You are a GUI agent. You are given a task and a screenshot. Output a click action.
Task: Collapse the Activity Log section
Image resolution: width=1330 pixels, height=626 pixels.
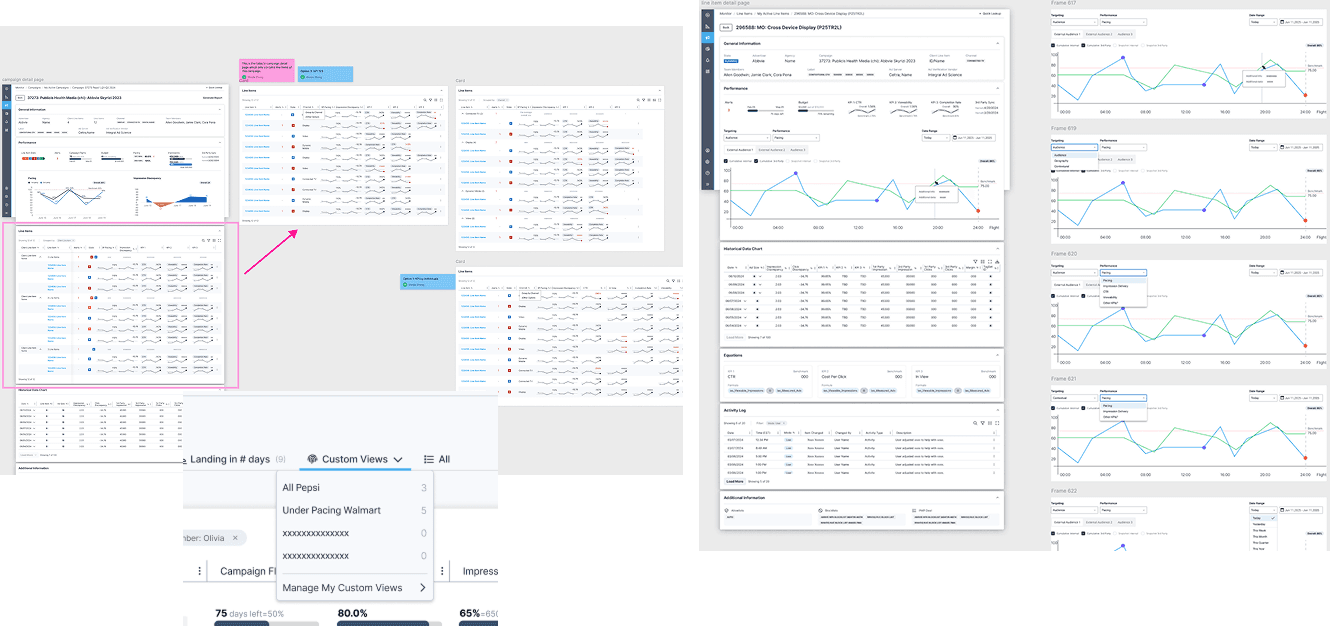click(x=997, y=410)
